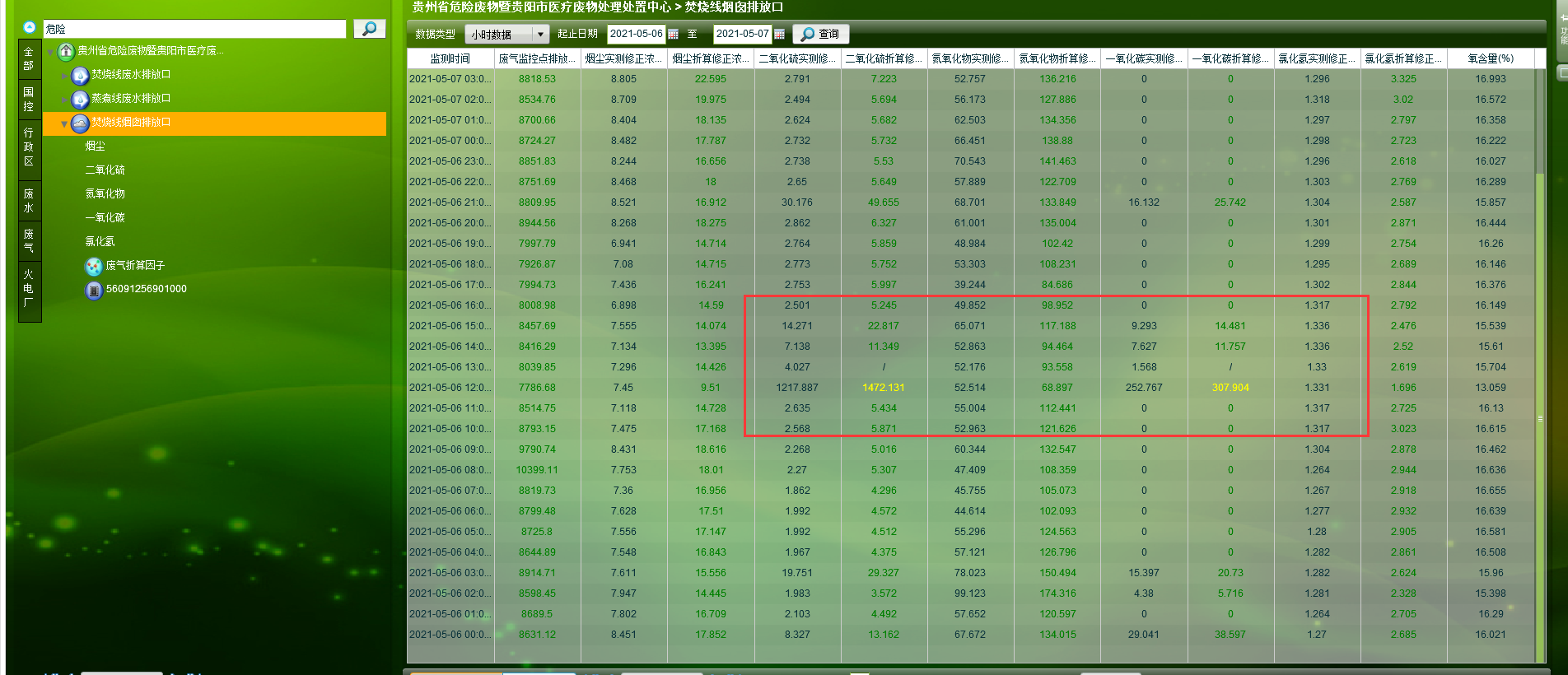Click cell value 25.742
Viewport: 1568px width, 675px height.
tap(1230, 202)
